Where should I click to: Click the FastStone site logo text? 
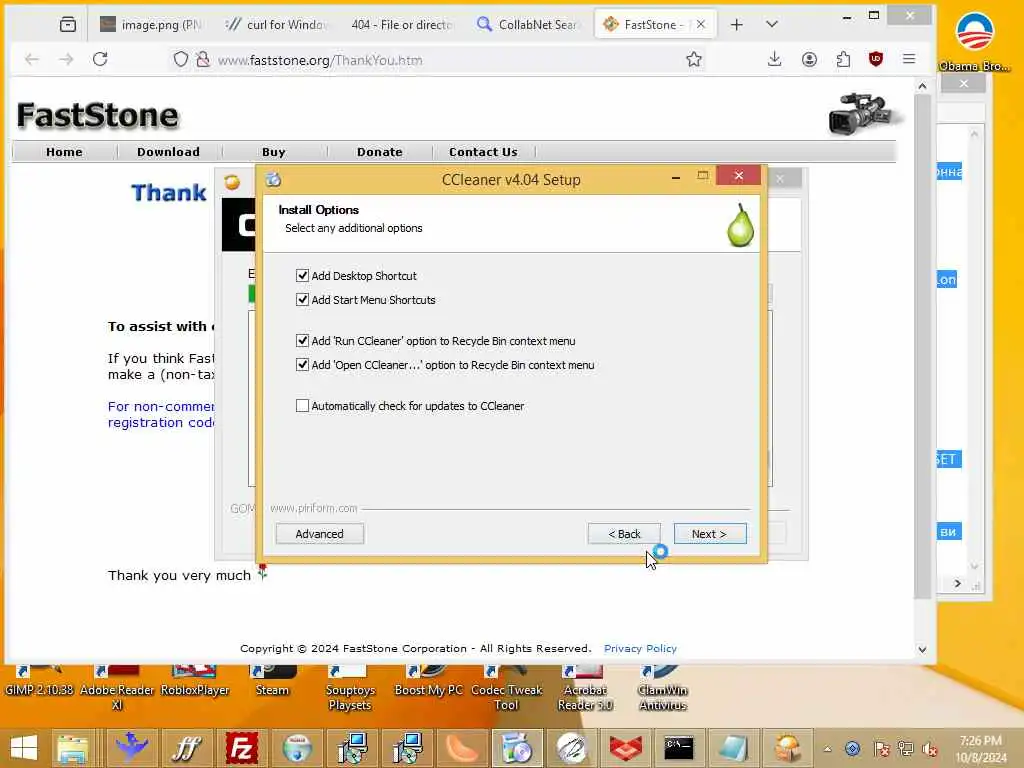click(97, 116)
